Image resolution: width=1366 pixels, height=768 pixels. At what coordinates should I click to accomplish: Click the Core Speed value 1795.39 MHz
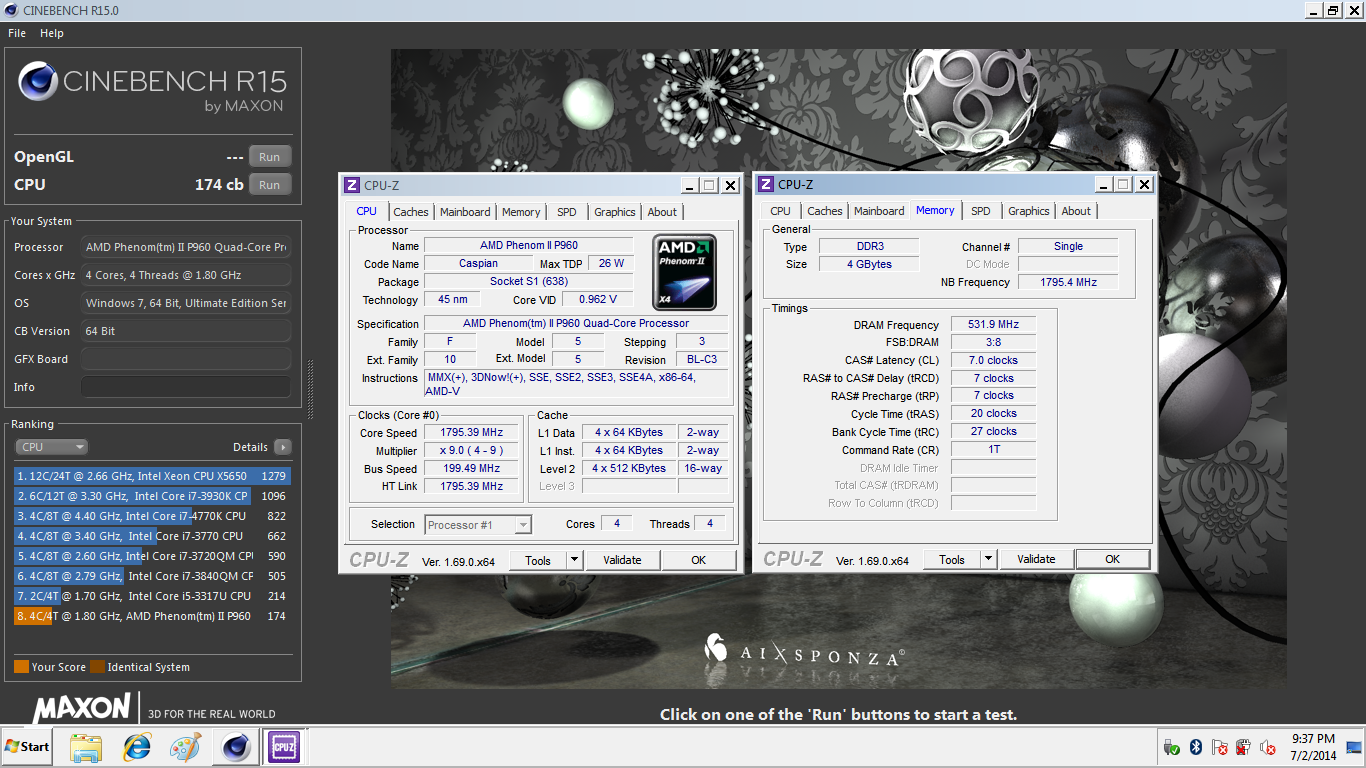471,433
